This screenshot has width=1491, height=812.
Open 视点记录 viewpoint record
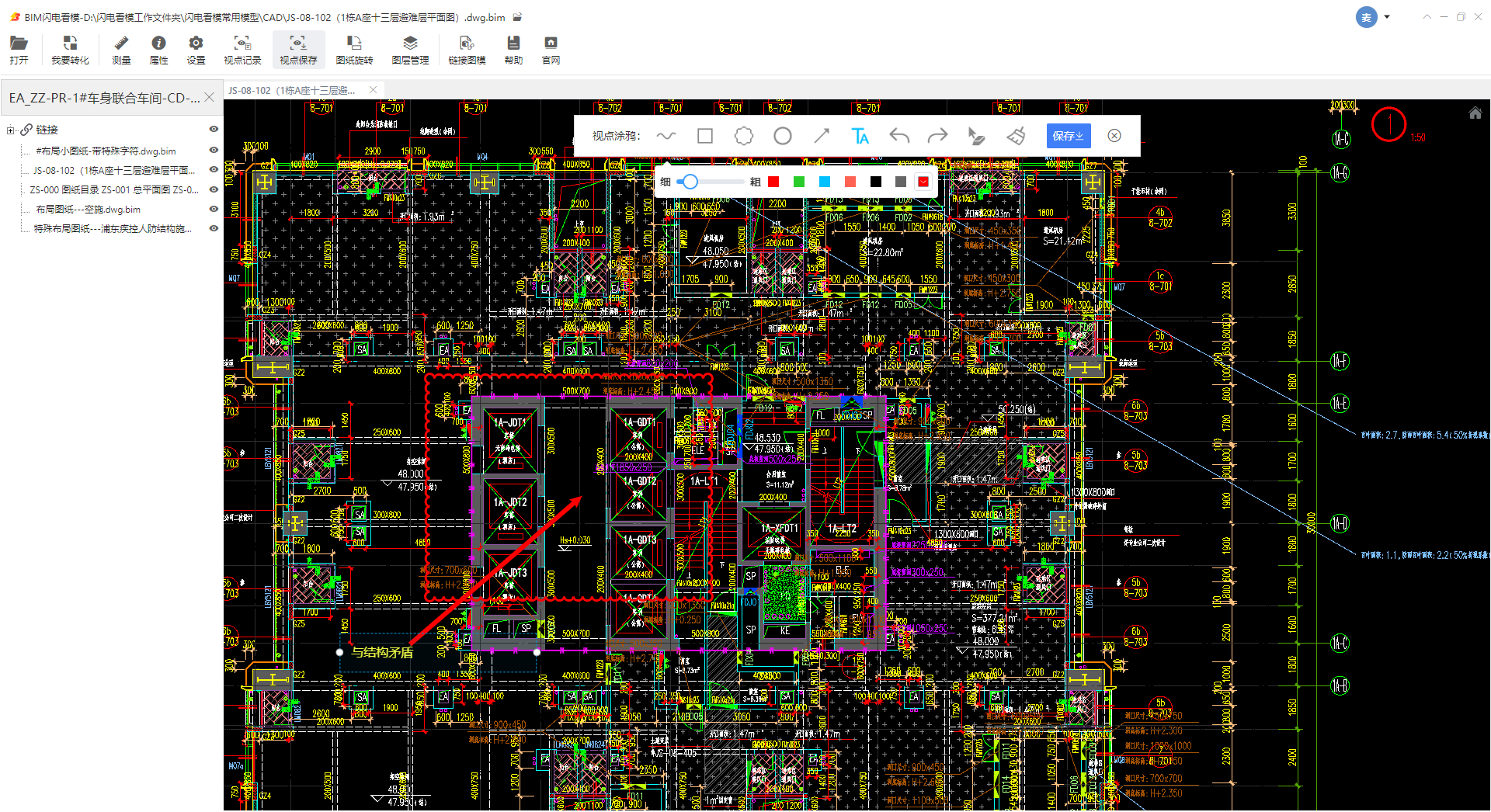(242, 50)
